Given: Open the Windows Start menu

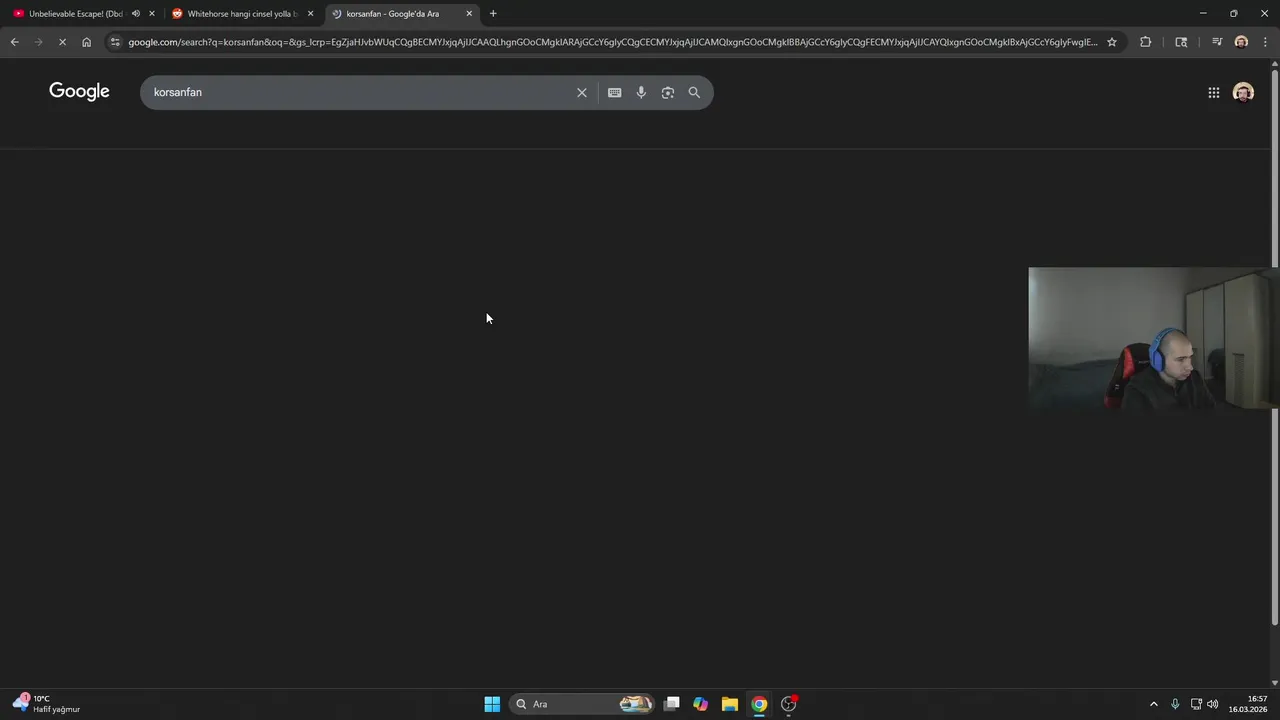Looking at the screenshot, I should 492,704.
